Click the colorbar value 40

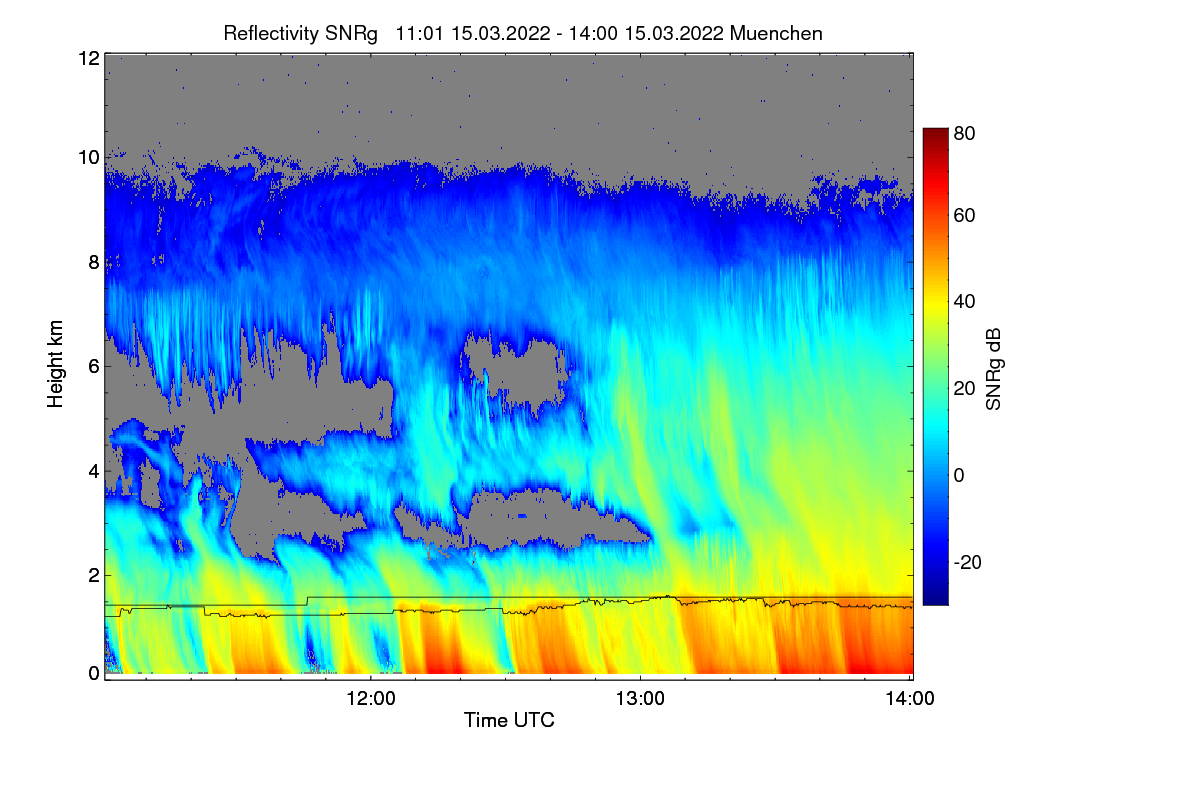[x=964, y=301]
